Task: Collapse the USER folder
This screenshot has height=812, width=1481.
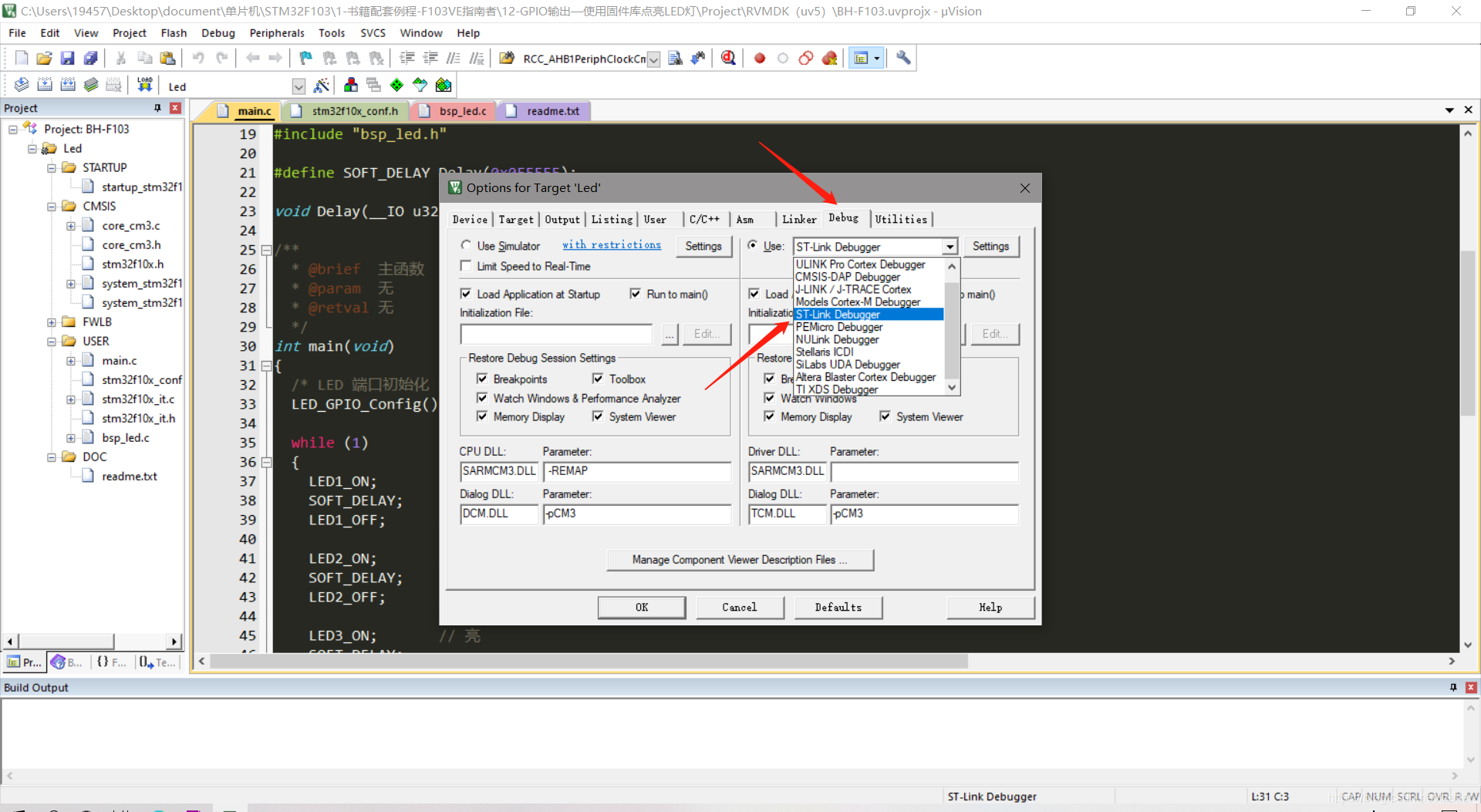Action: click(x=52, y=342)
